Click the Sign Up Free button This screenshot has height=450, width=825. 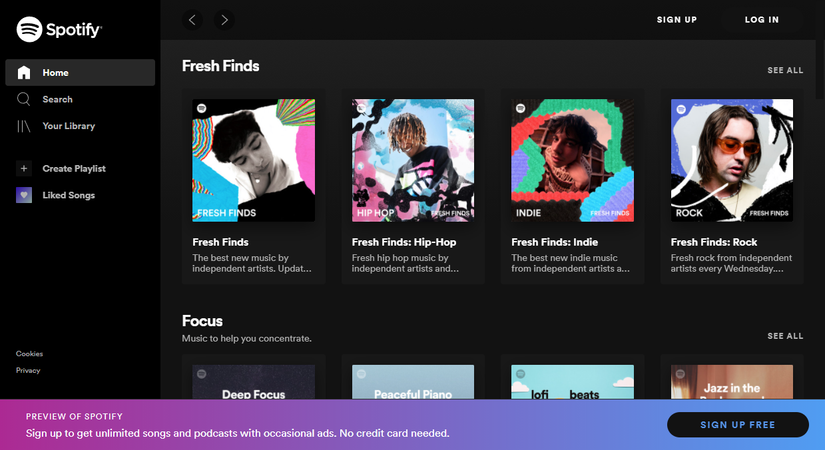pyautogui.click(x=737, y=425)
